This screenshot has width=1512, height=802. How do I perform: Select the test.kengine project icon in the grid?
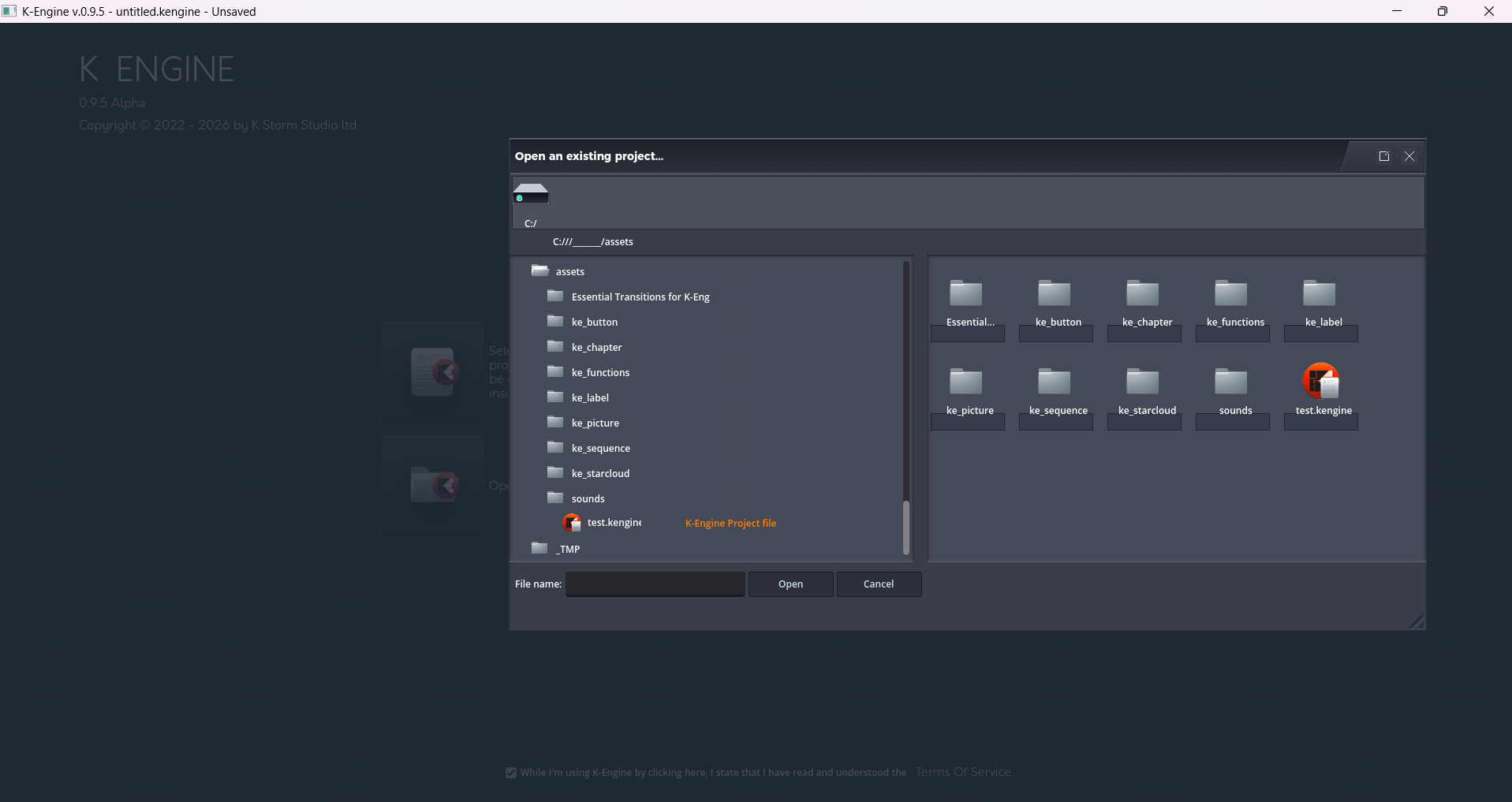click(1321, 381)
